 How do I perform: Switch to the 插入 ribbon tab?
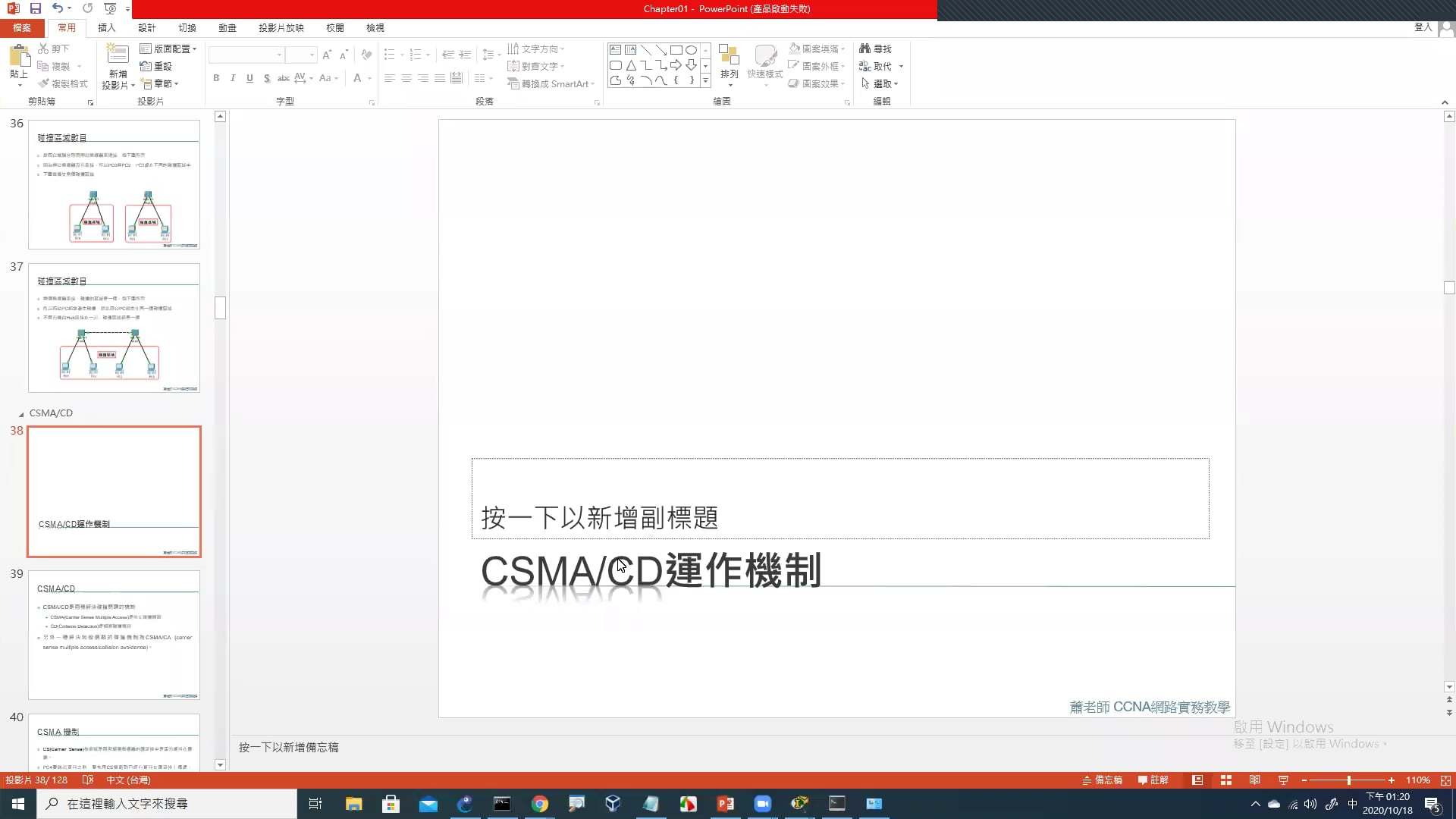pyautogui.click(x=106, y=27)
